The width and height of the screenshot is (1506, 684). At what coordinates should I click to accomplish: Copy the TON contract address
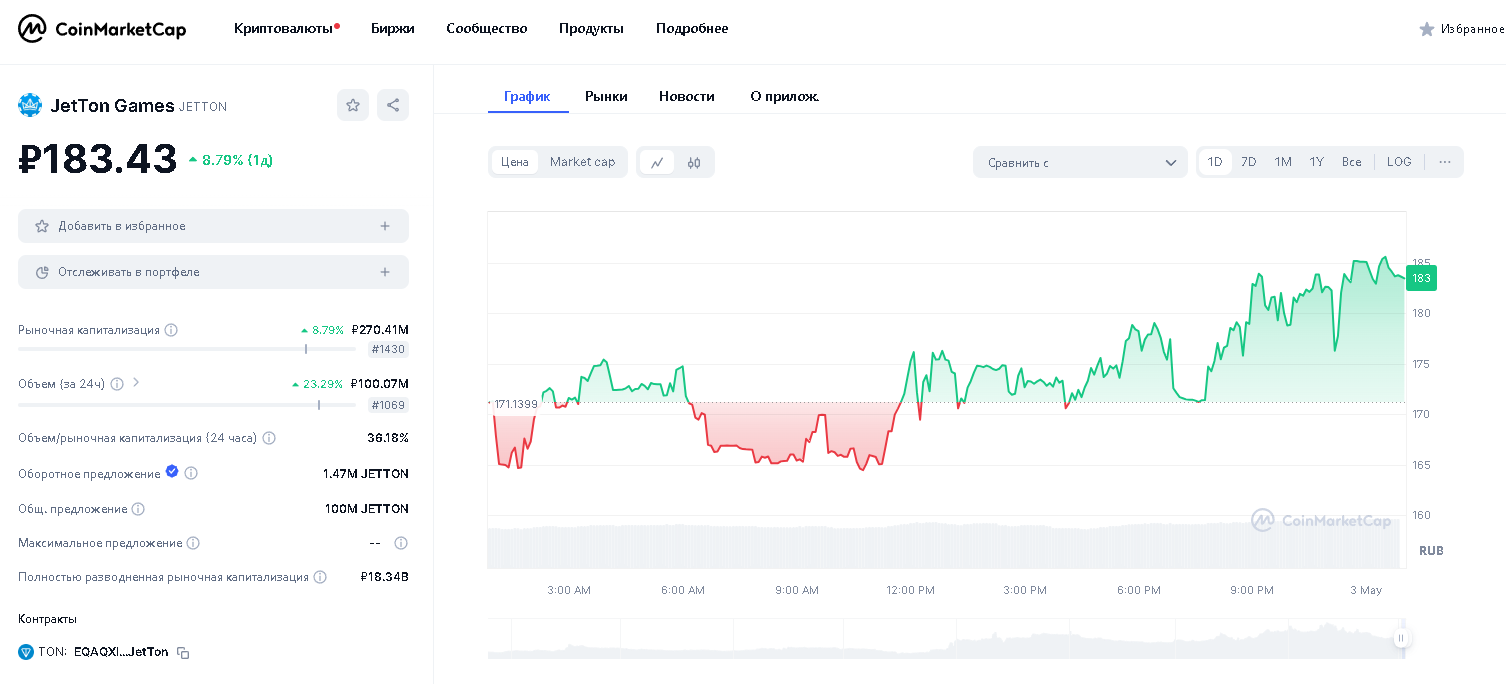(183, 652)
